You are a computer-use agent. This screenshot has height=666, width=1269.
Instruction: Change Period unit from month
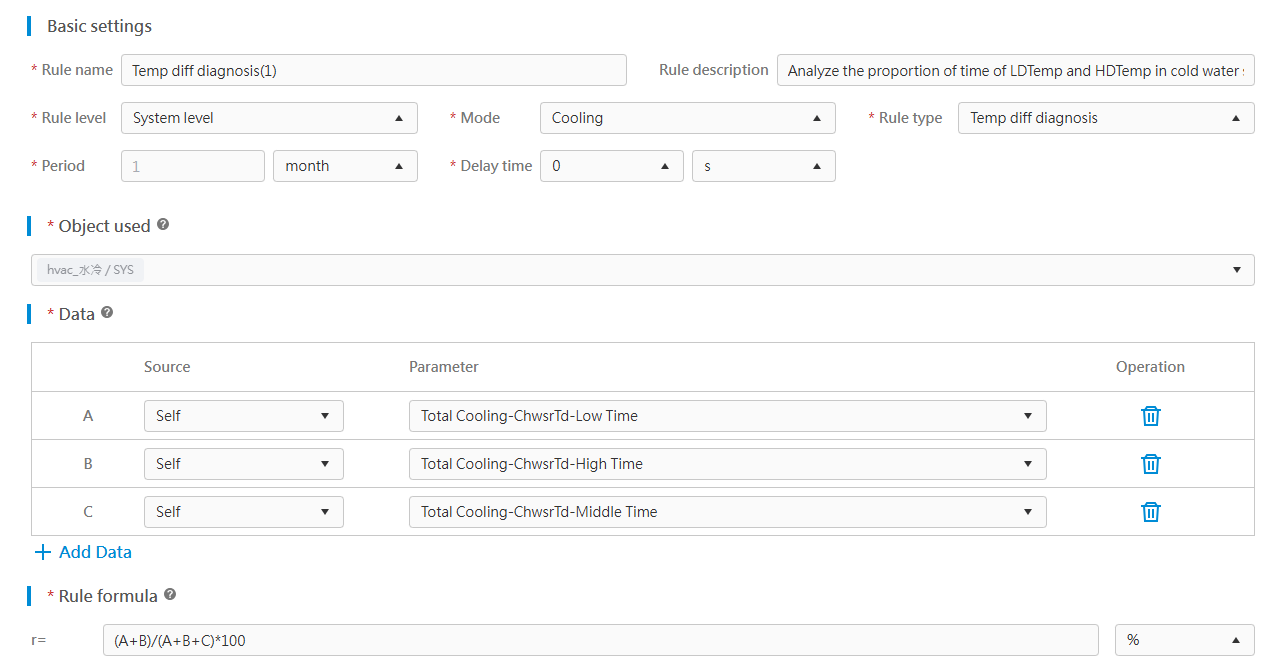pos(345,166)
